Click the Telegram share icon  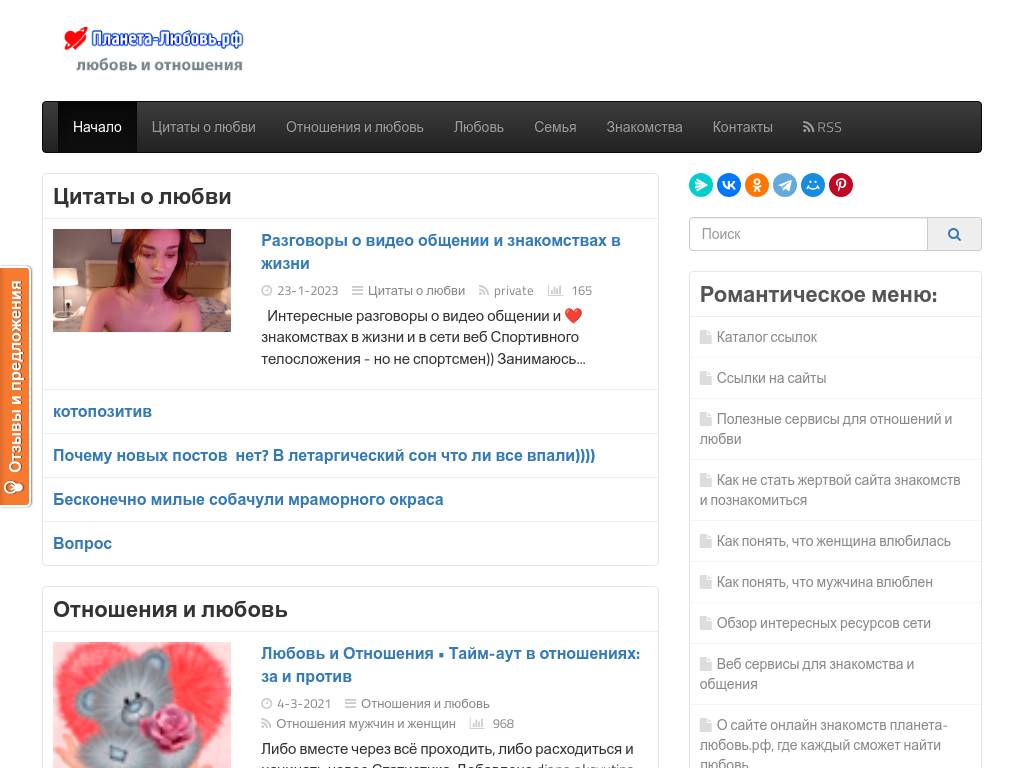click(785, 185)
